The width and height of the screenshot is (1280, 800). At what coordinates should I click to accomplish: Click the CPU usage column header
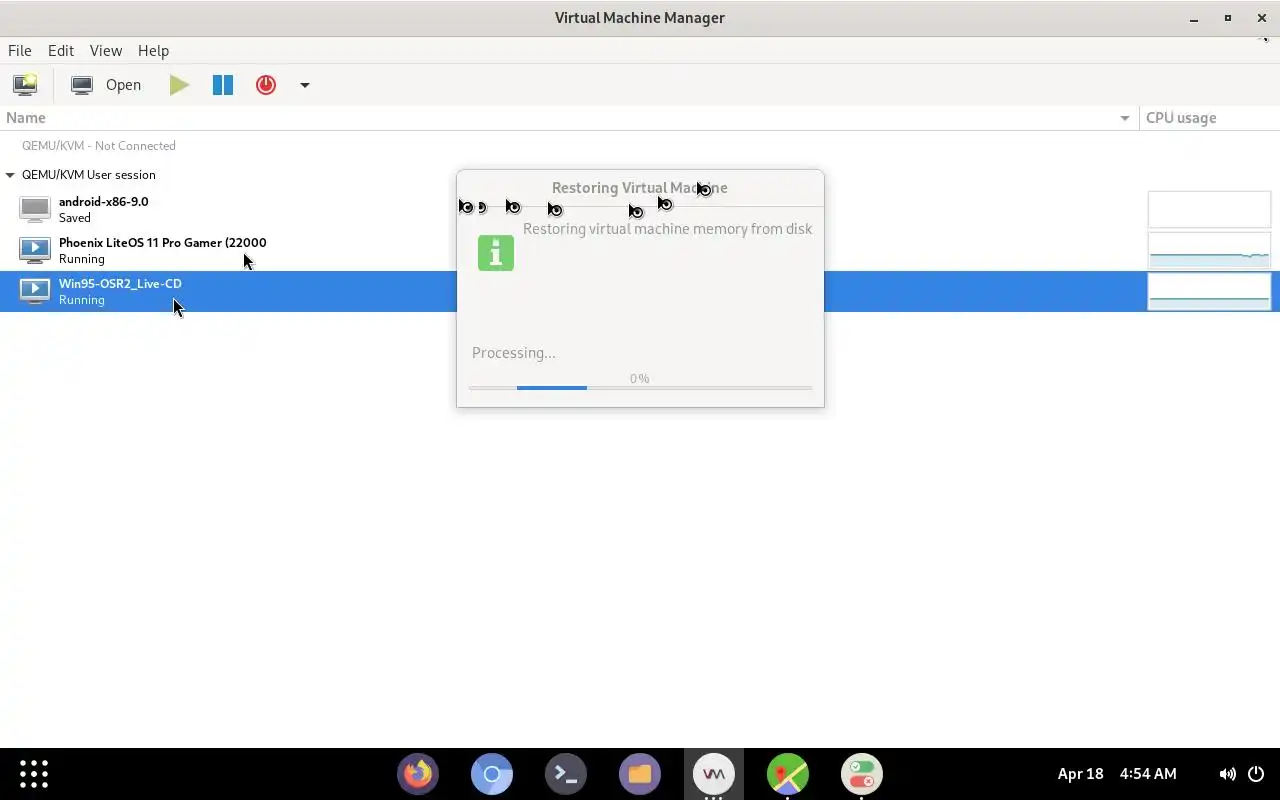click(x=1210, y=118)
